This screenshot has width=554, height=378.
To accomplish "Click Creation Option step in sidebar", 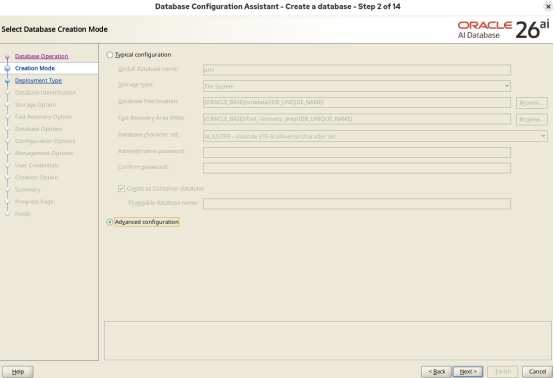I will point(36,177).
